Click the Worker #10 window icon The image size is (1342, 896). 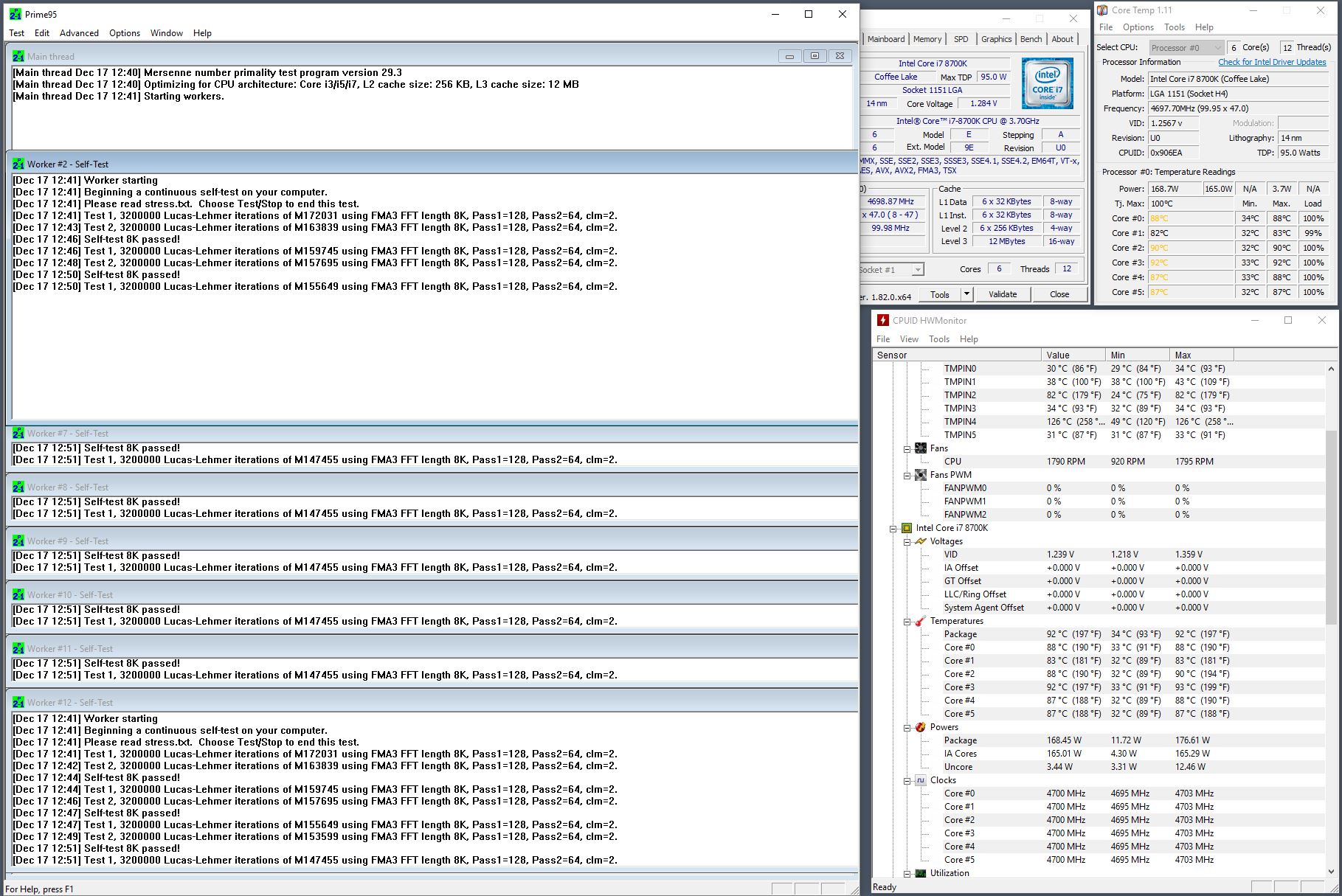[x=18, y=594]
